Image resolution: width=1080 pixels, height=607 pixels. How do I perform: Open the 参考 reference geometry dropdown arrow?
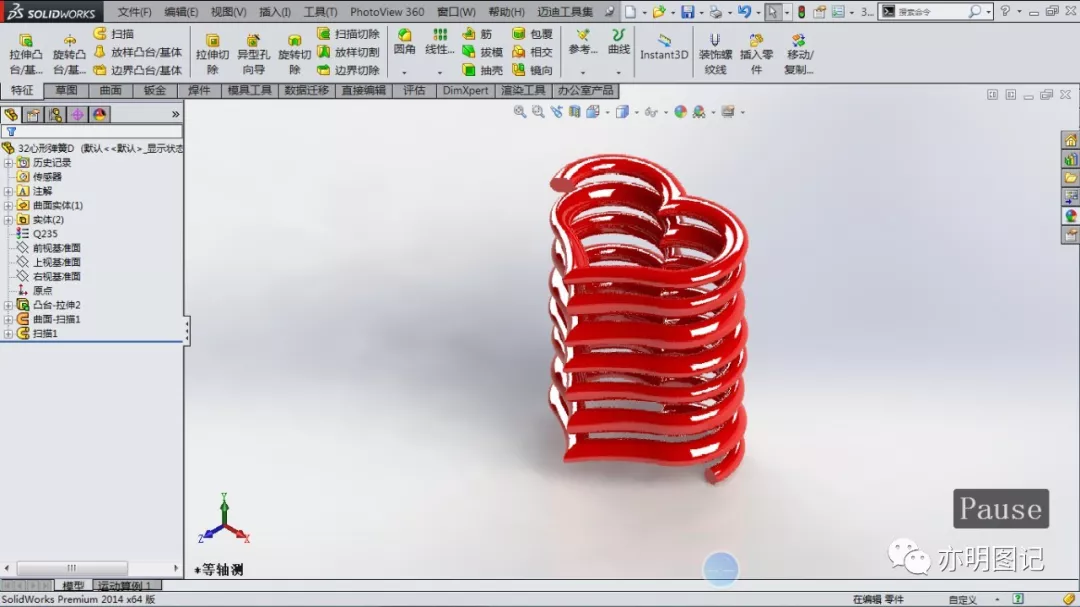tap(583, 72)
